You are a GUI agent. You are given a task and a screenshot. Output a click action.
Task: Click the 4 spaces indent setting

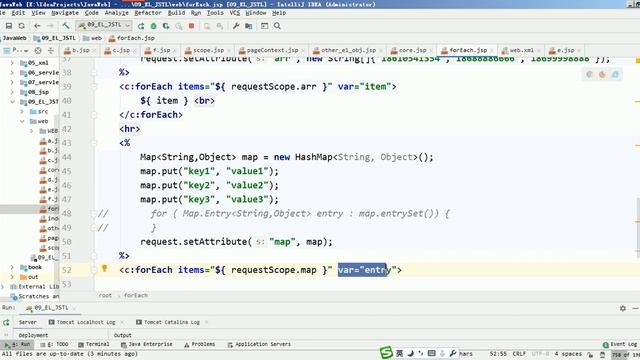point(569,354)
